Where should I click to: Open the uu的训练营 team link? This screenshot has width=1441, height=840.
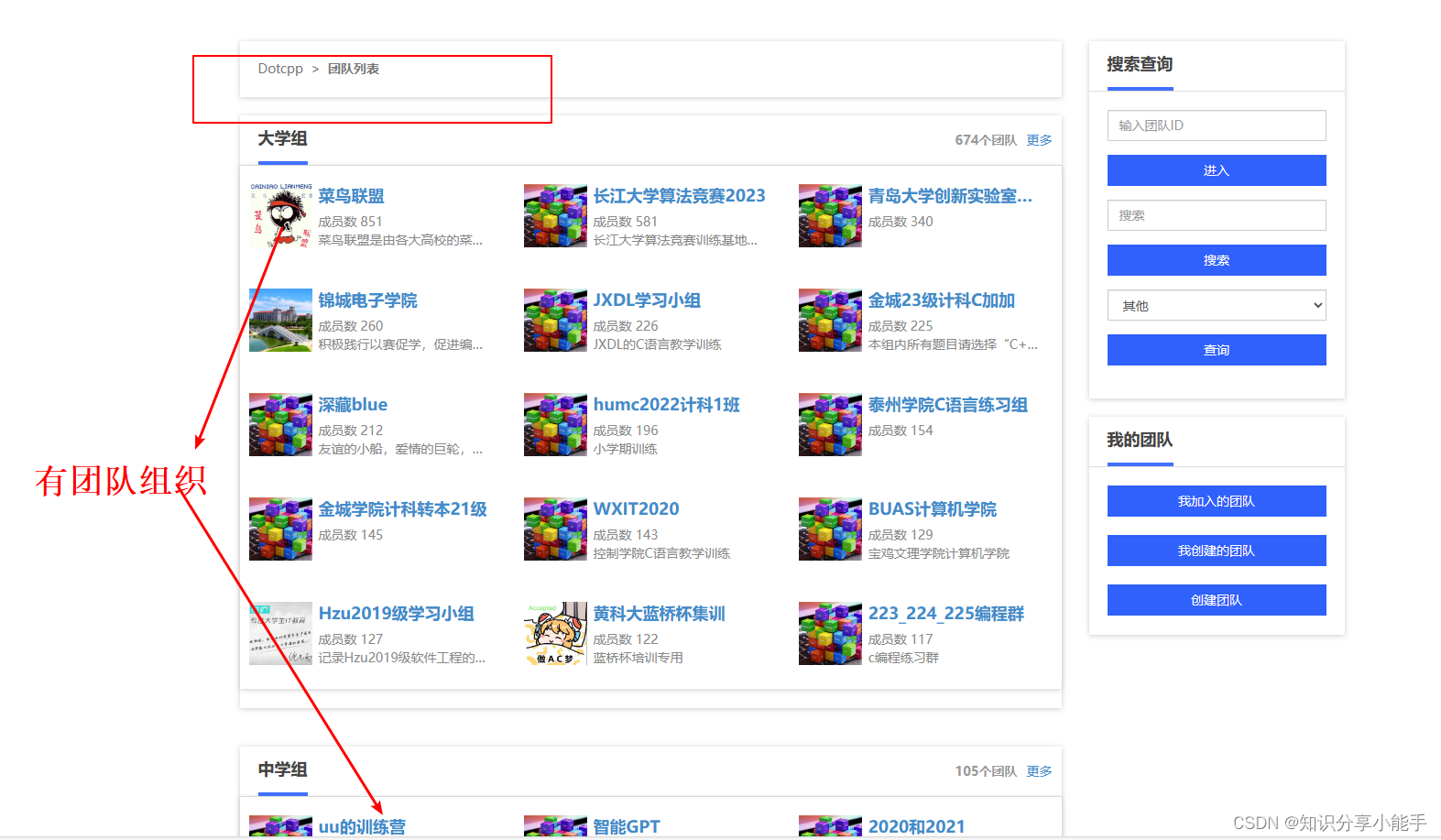point(362,826)
